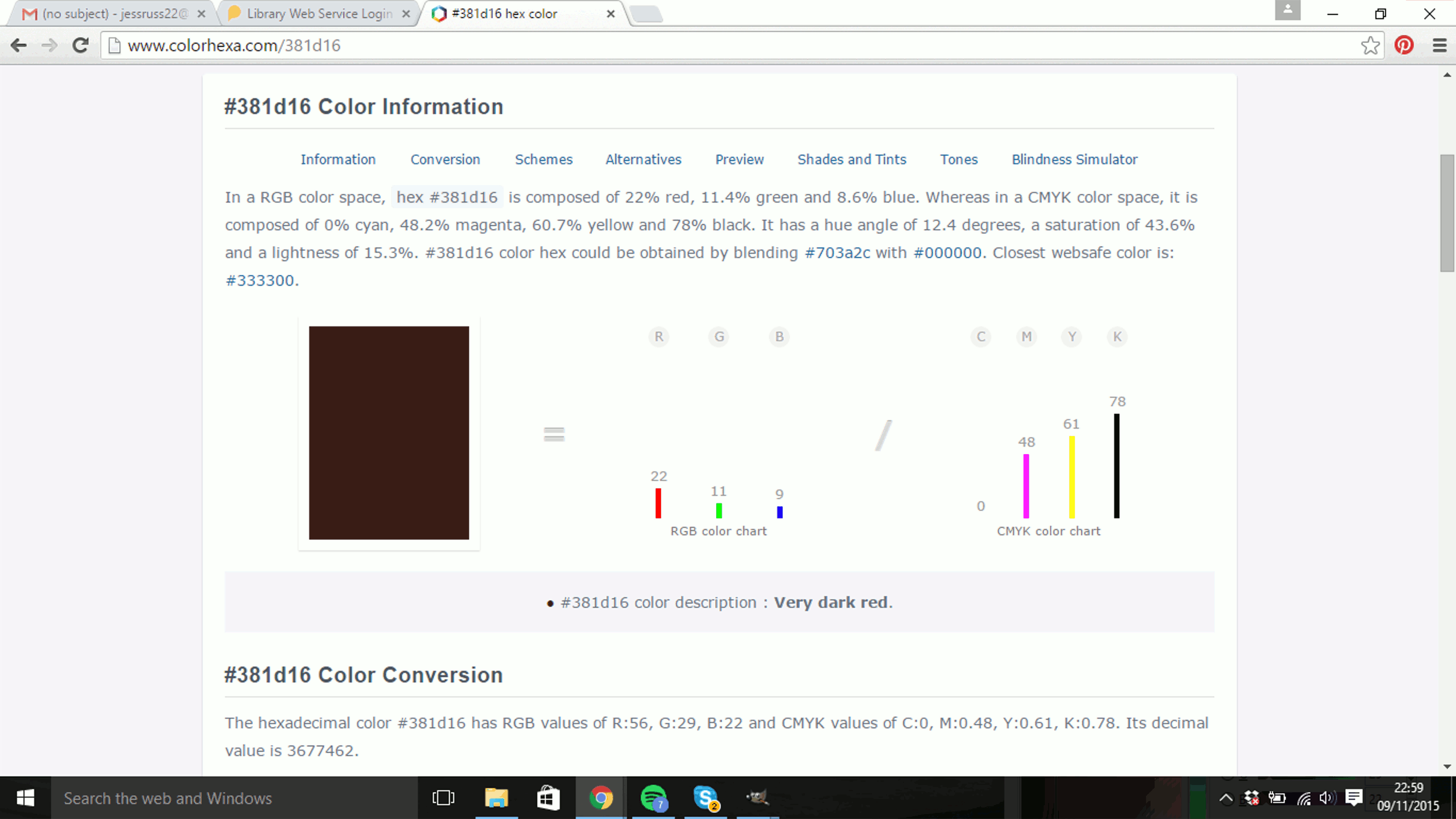Close the Gmail (no subject) tab
The height and width of the screenshot is (819, 1456).
click(201, 14)
